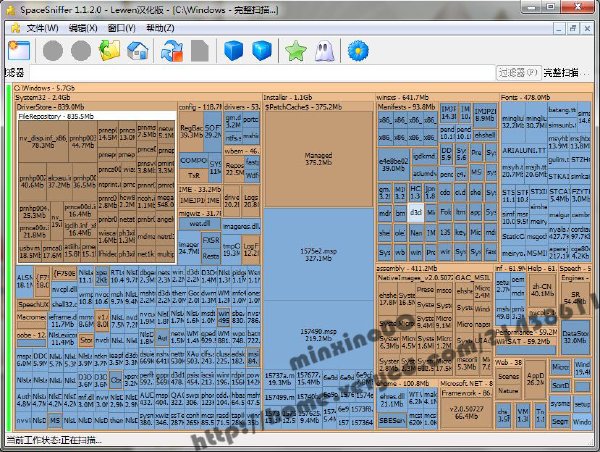The width and height of the screenshot is (600, 452).
Task: Click the ehome - 100.8Mb header
Action: click(x=406, y=383)
